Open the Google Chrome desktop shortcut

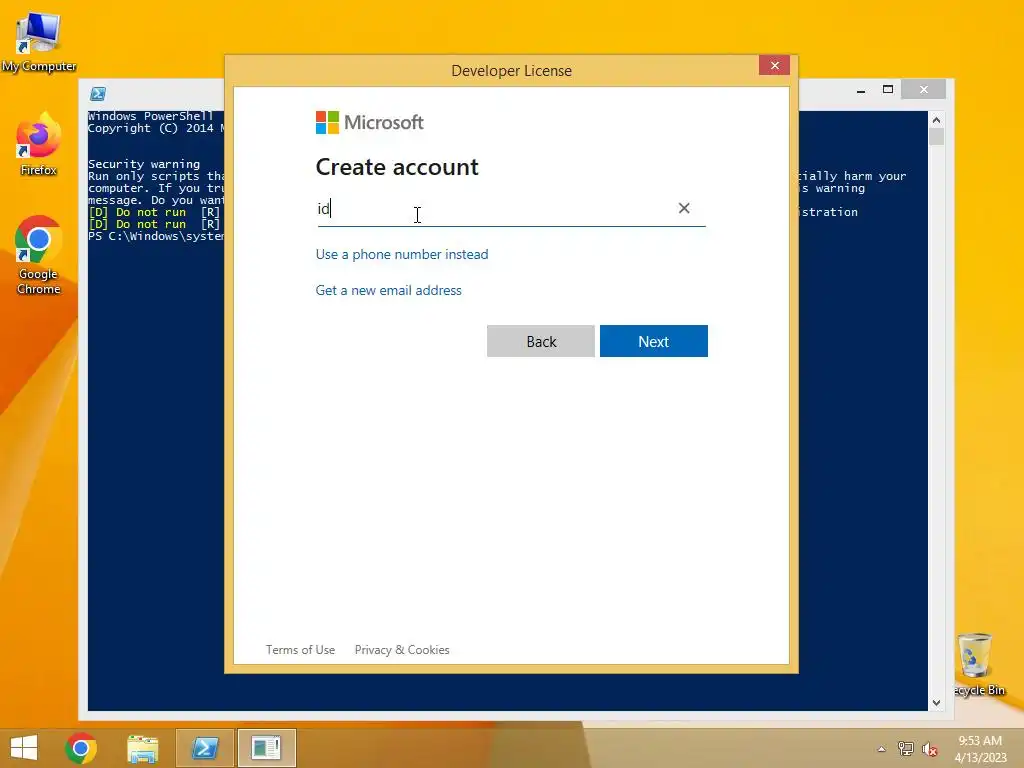point(39,255)
